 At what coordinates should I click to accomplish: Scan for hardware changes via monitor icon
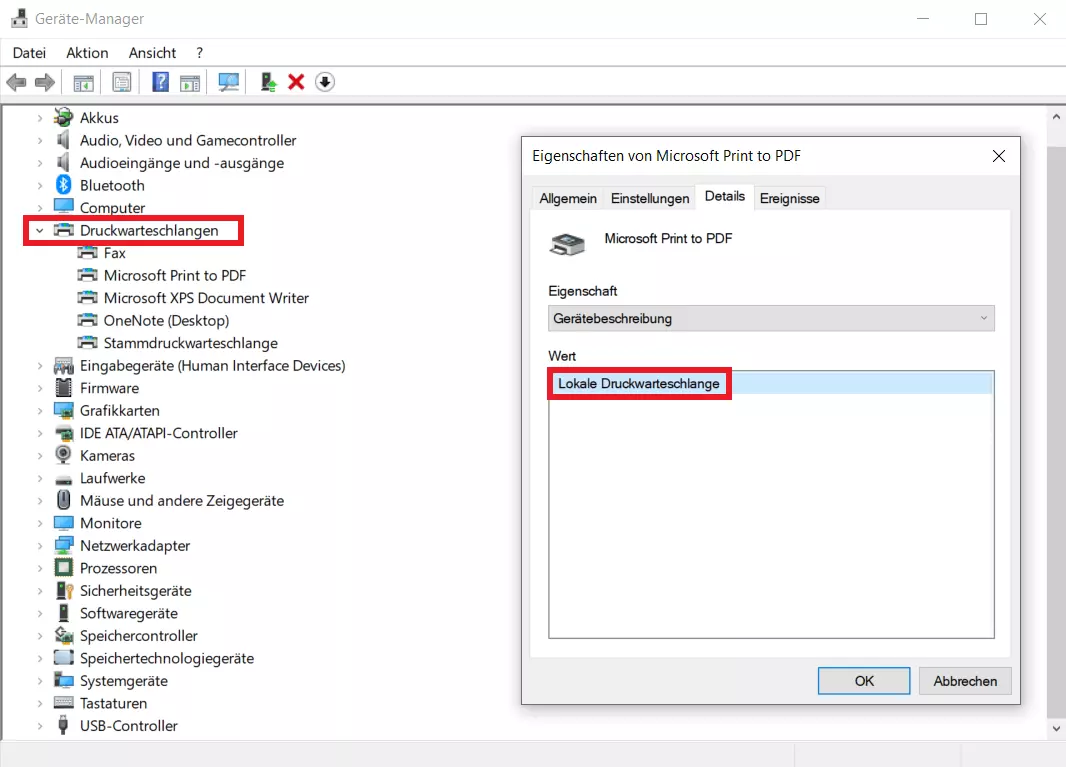coord(228,82)
